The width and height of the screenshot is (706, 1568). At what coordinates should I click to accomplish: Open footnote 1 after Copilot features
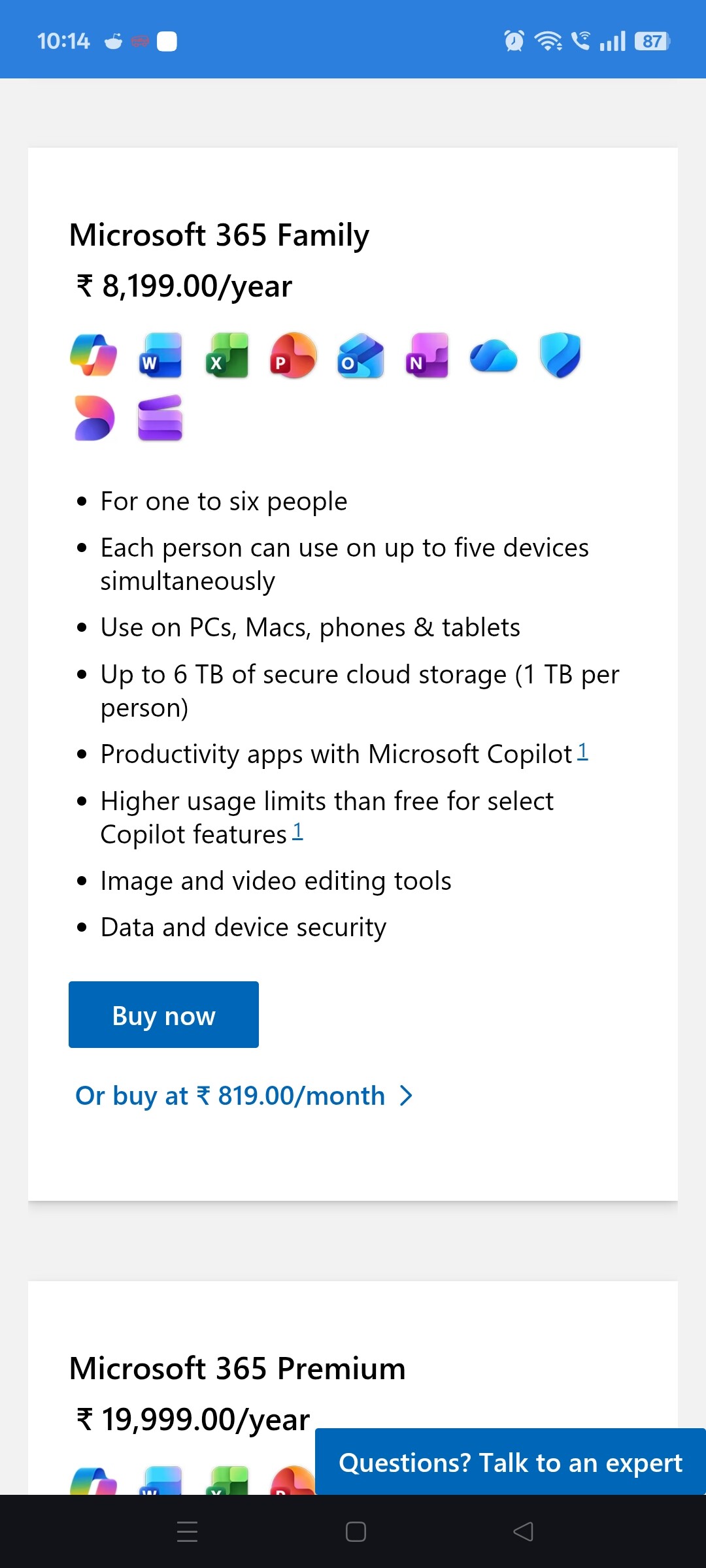[x=297, y=832]
